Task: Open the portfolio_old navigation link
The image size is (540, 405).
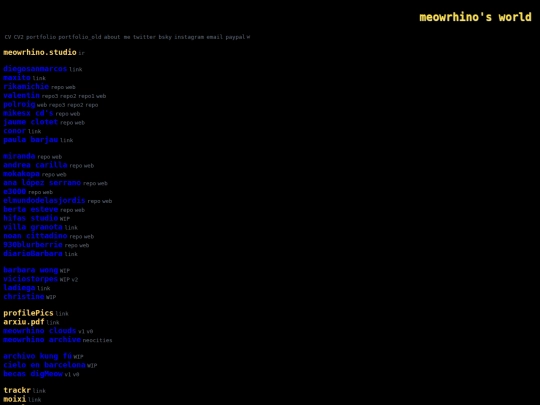Action: [80, 37]
